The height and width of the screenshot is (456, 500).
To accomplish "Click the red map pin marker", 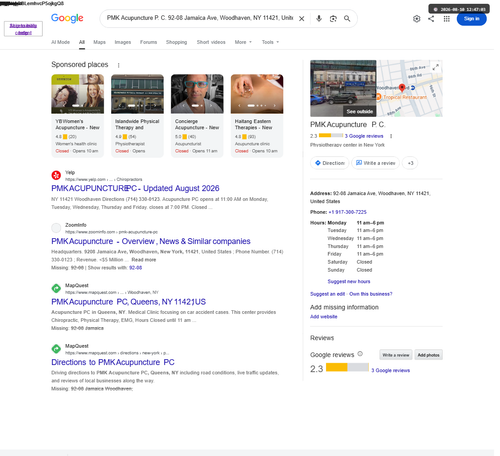I will [402, 88].
